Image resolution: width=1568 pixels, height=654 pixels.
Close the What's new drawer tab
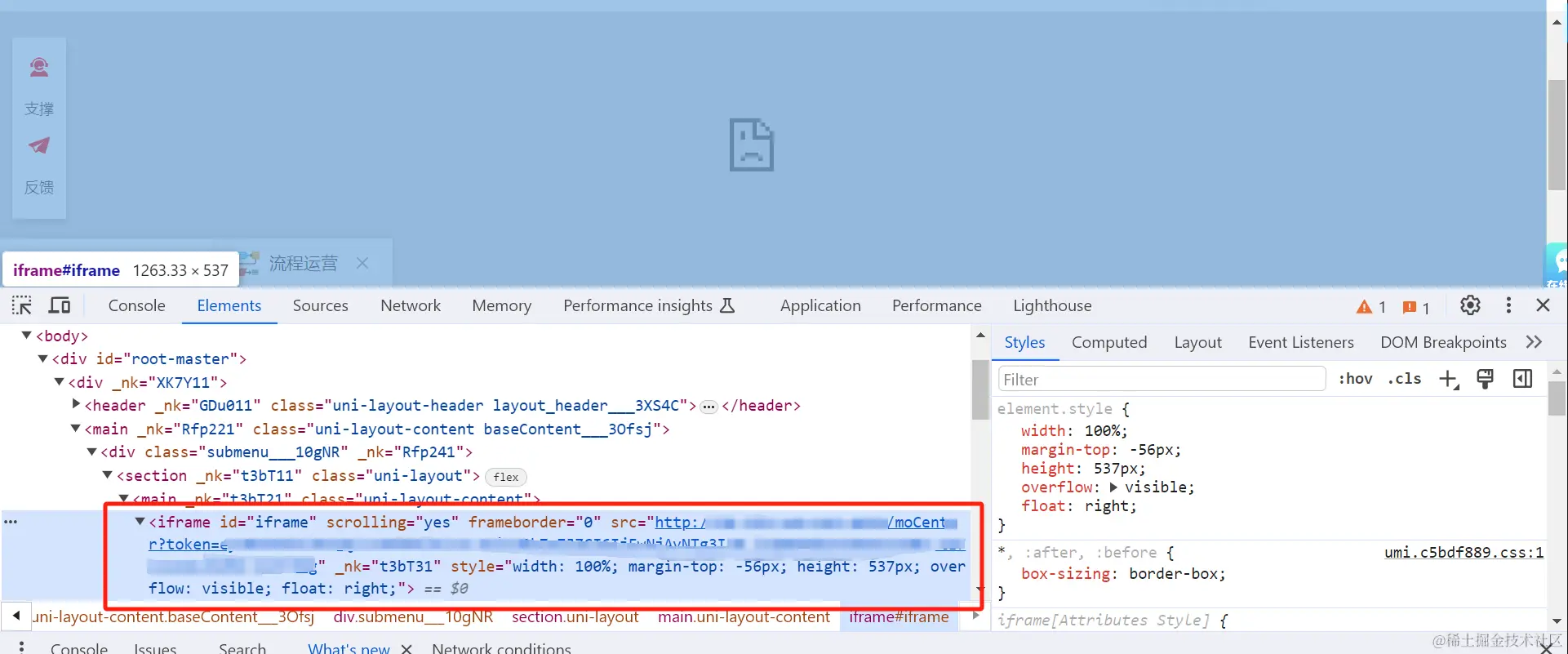[406, 648]
